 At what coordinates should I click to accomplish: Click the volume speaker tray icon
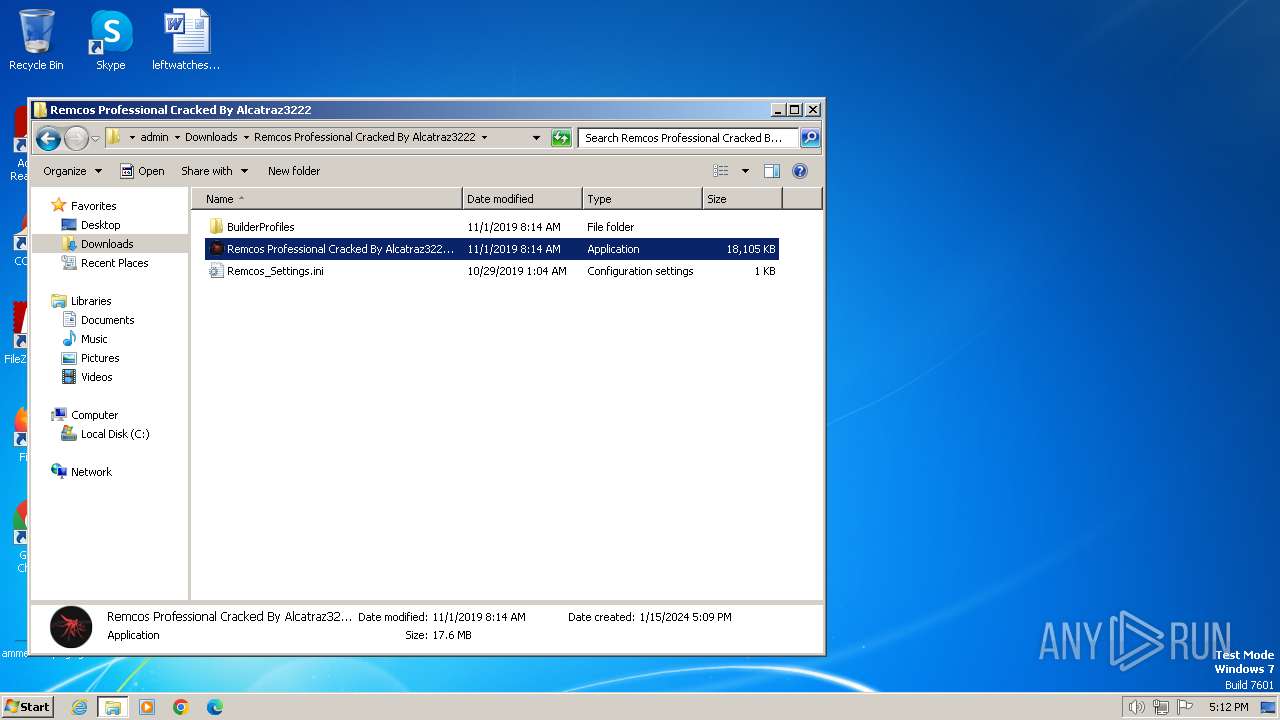[1136, 707]
